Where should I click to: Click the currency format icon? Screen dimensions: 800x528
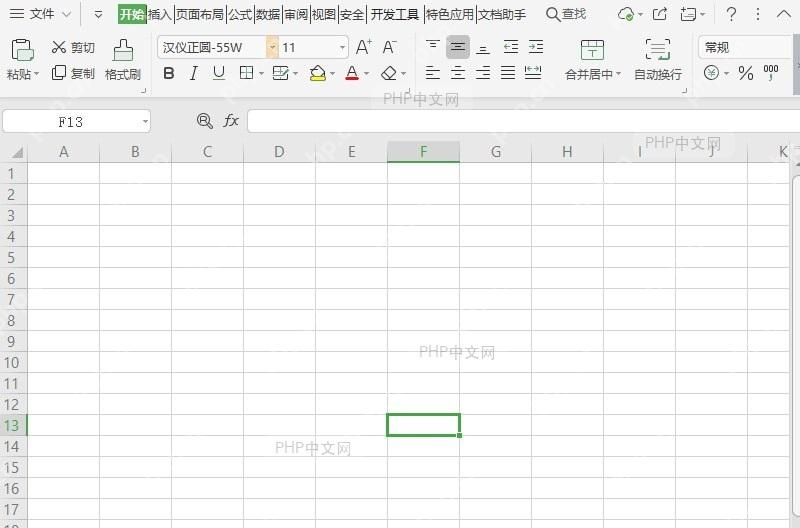(711, 73)
